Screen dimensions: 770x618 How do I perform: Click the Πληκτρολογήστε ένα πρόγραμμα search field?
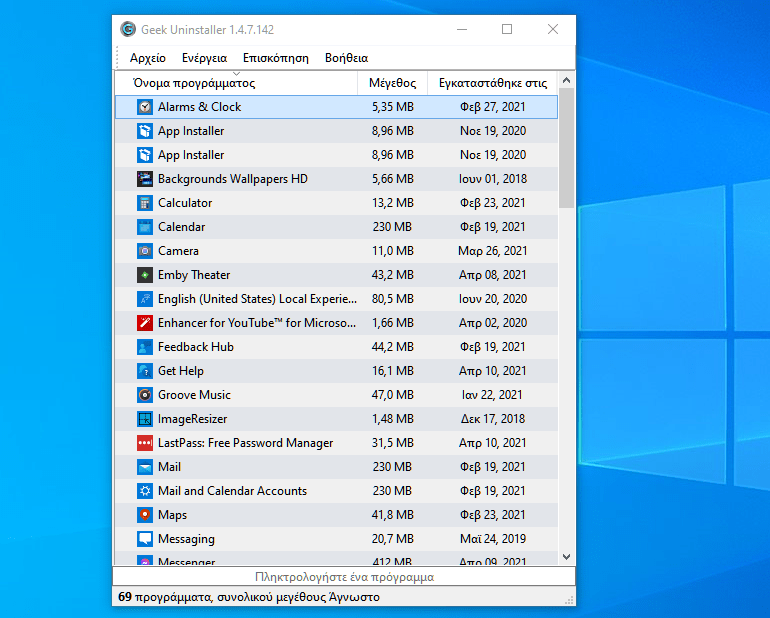[344, 577]
